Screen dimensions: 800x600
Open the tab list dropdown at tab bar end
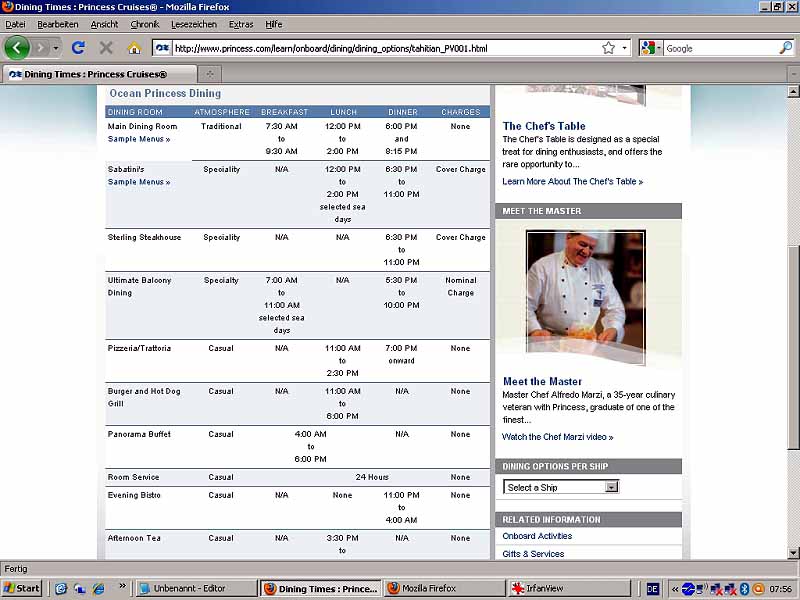(794, 74)
